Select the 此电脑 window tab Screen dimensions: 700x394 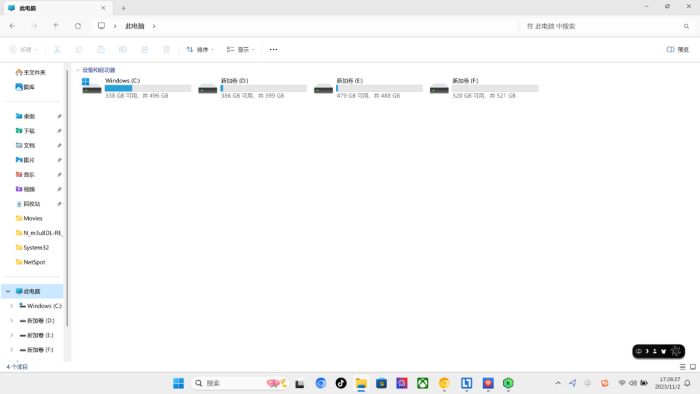(57, 8)
